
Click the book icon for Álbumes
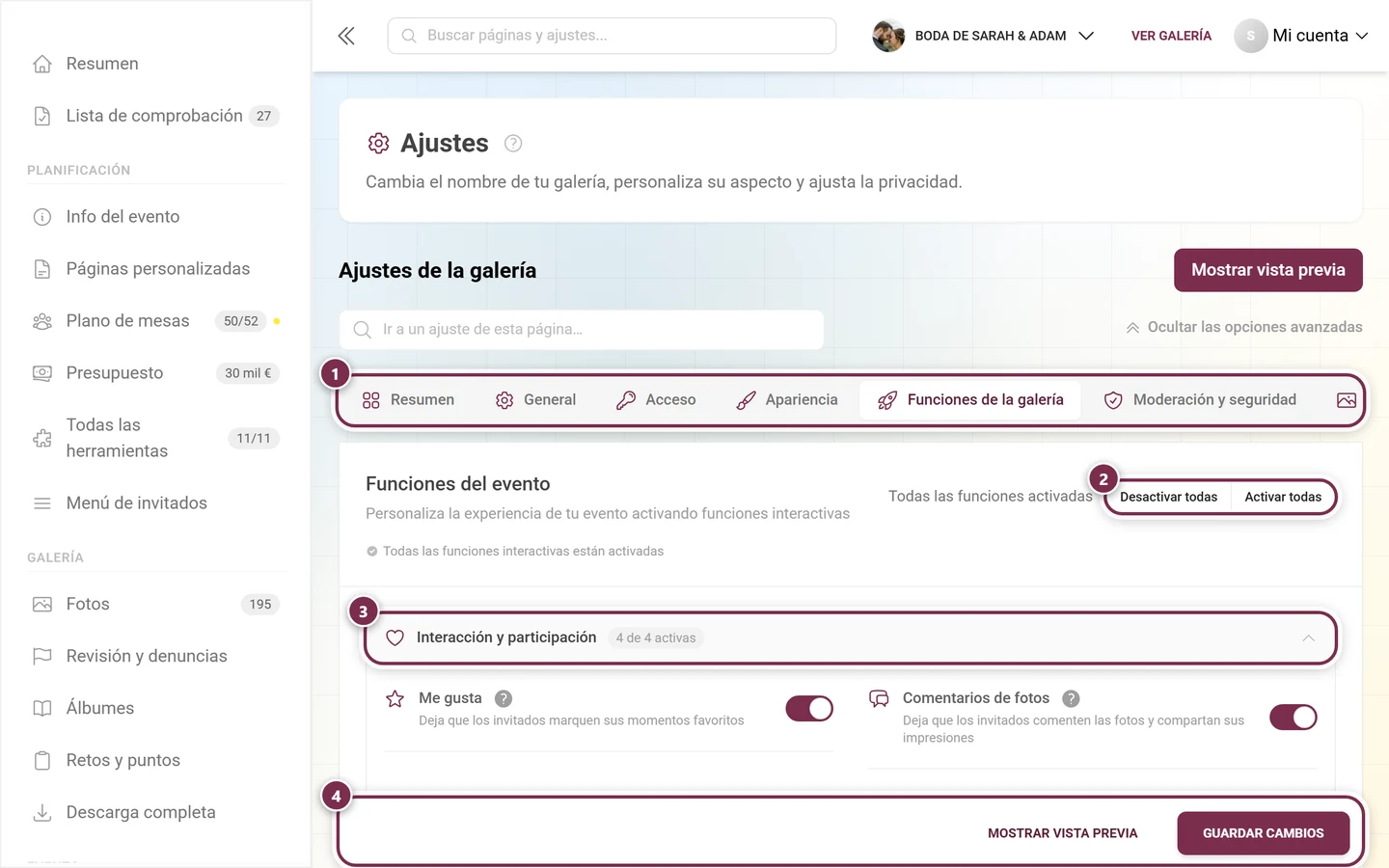click(42, 708)
